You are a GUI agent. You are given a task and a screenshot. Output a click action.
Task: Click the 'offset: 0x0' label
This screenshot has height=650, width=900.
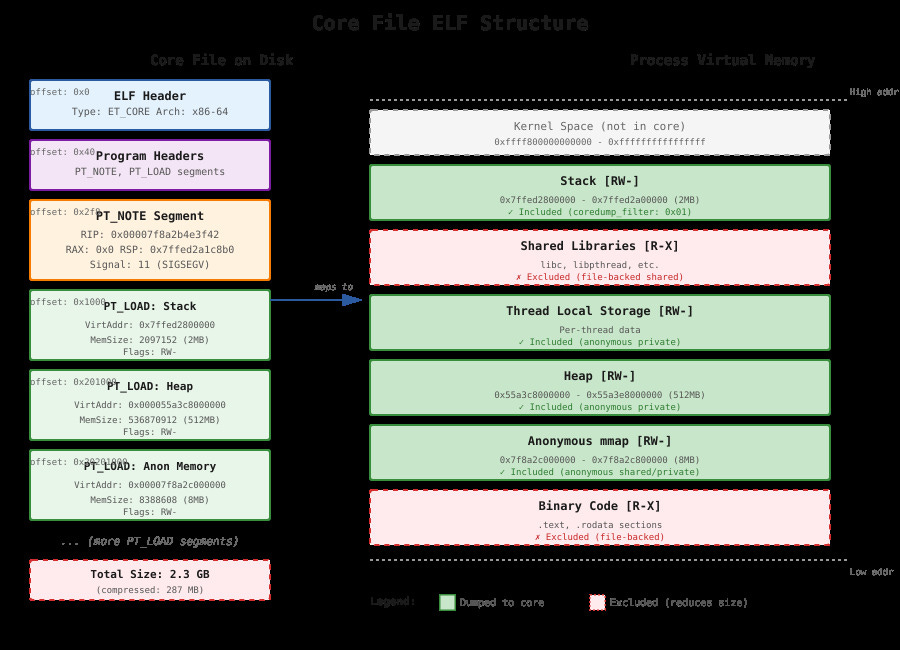coord(60,92)
